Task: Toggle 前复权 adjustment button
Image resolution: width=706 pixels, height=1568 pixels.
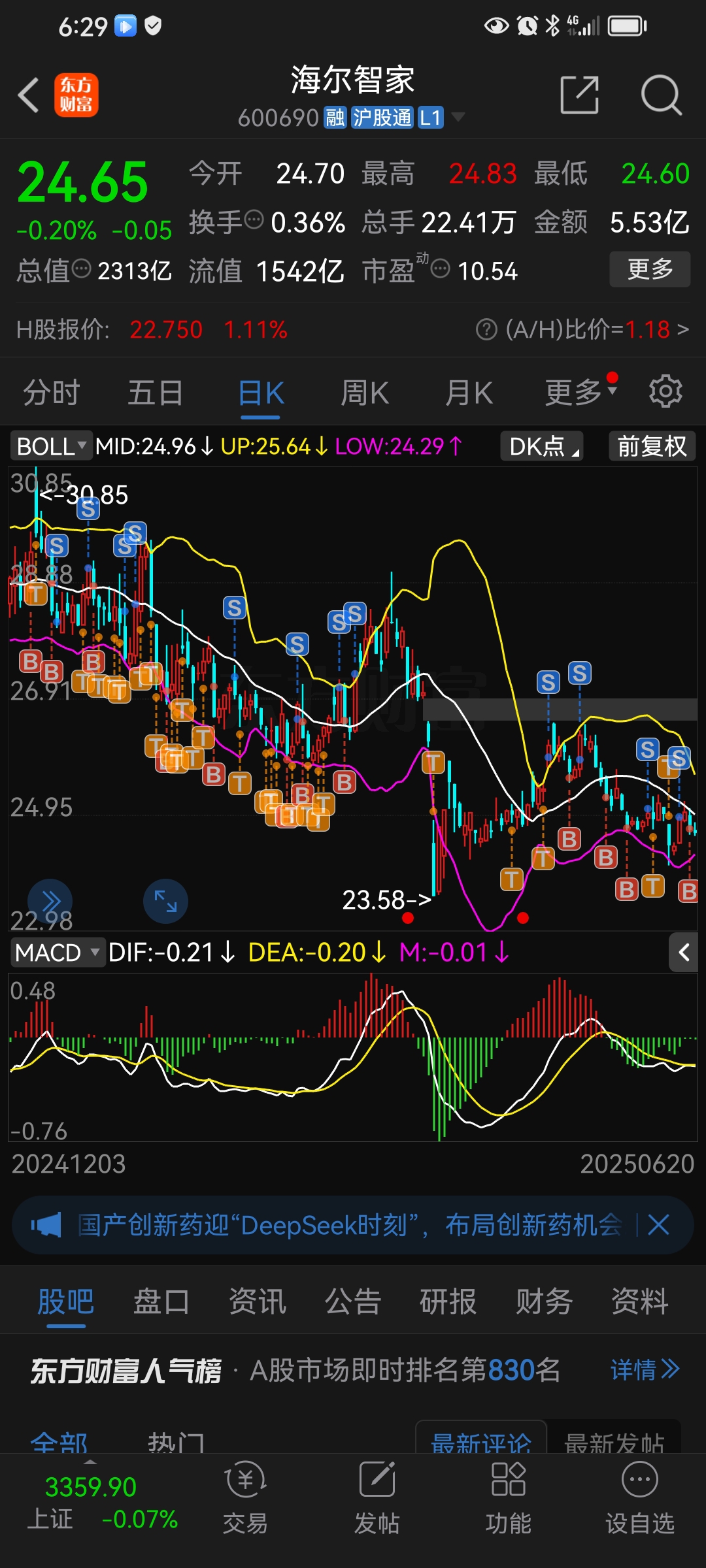Action: click(x=652, y=446)
